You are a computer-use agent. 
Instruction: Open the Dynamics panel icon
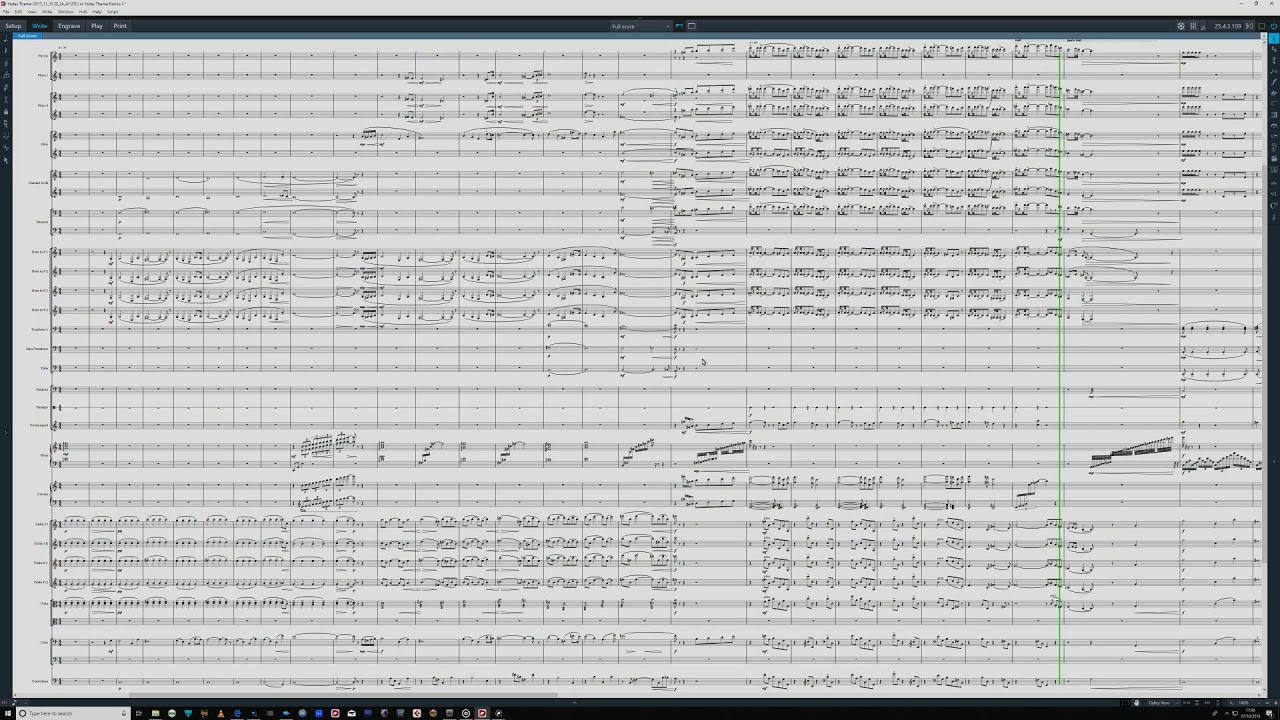[1274, 82]
